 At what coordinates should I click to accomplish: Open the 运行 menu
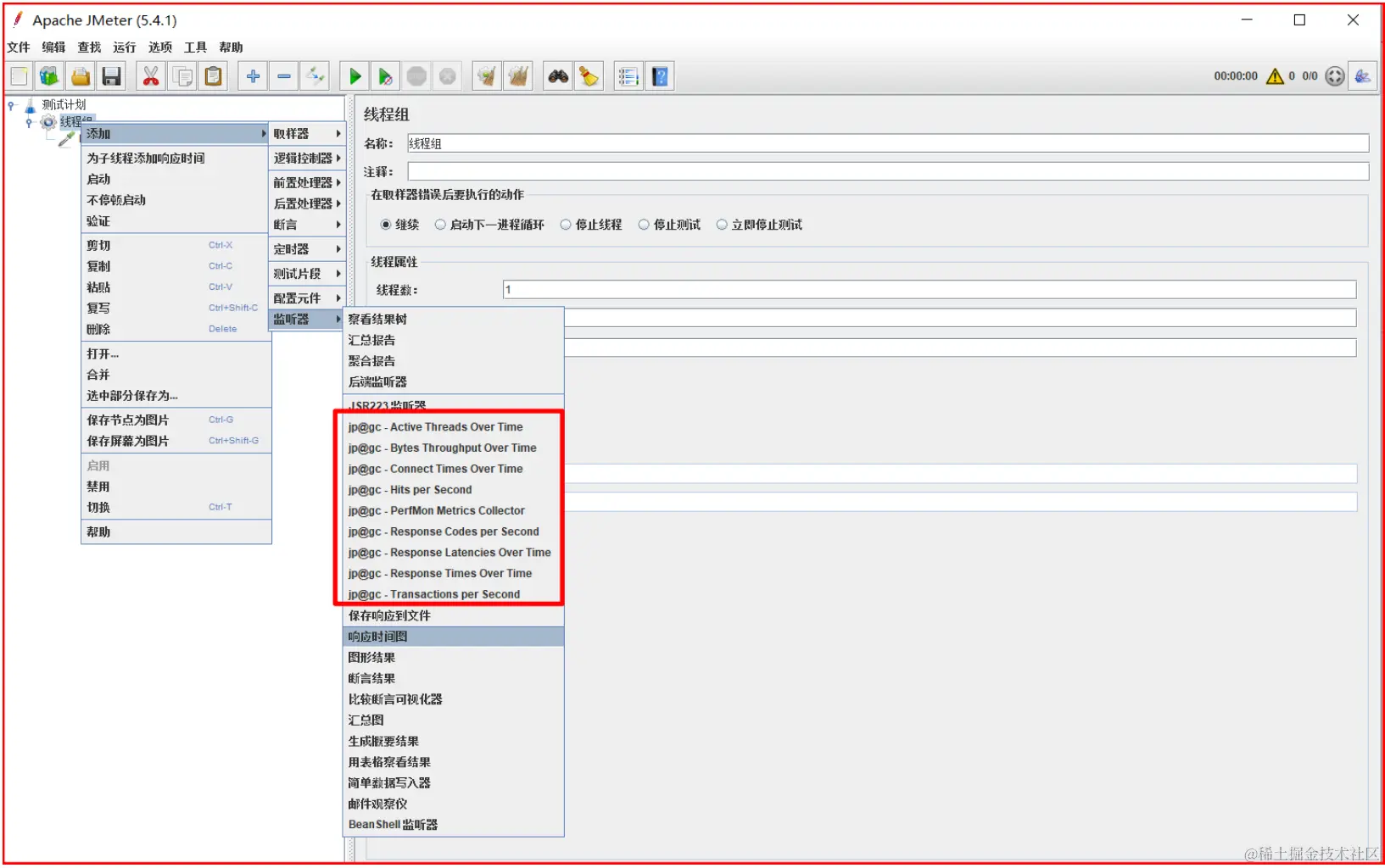(x=125, y=47)
